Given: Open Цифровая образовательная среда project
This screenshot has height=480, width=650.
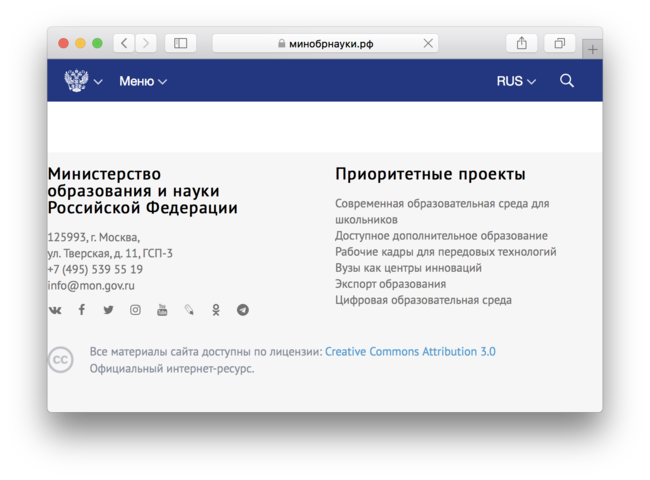Looking at the screenshot, I should click(423, 300).
